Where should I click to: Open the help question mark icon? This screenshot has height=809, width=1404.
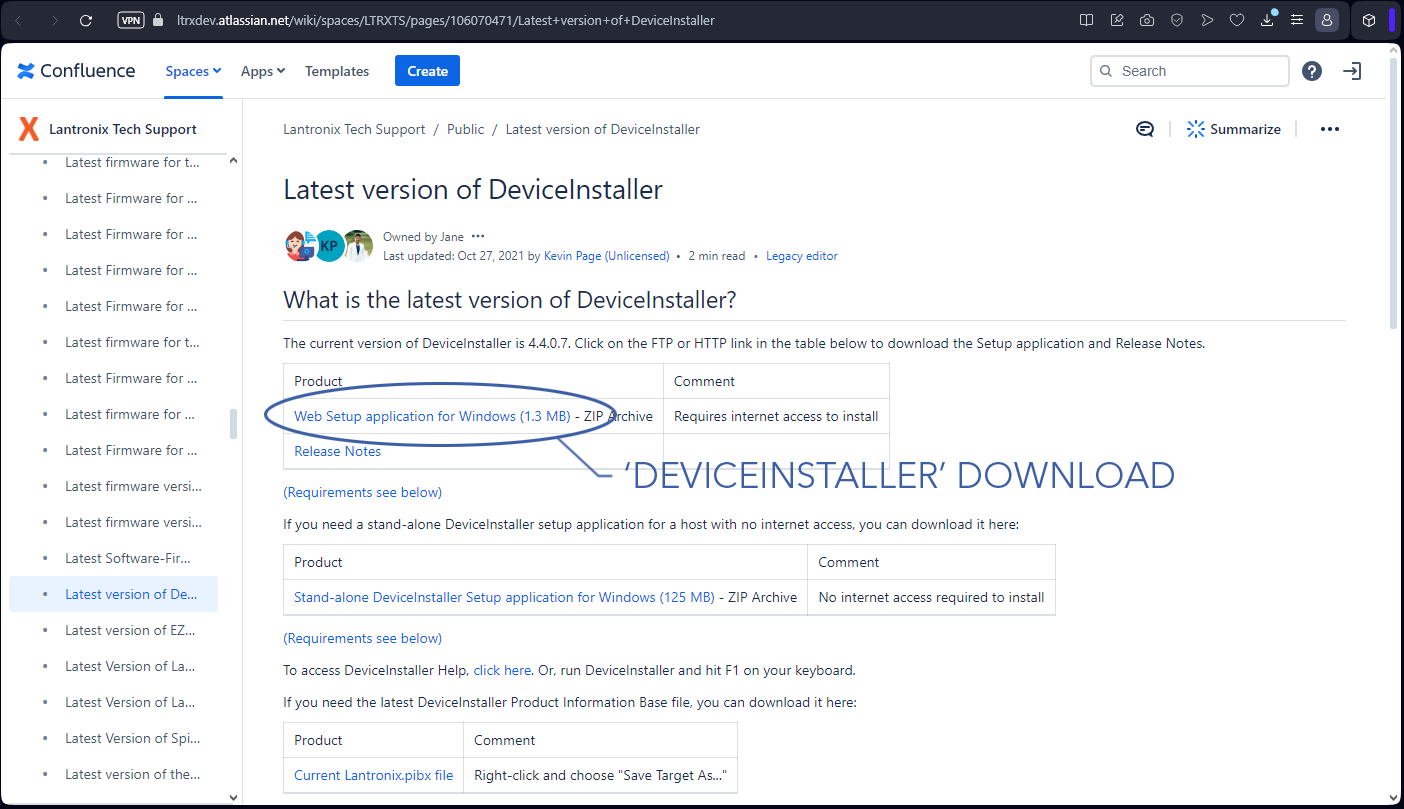point(1312,71)
